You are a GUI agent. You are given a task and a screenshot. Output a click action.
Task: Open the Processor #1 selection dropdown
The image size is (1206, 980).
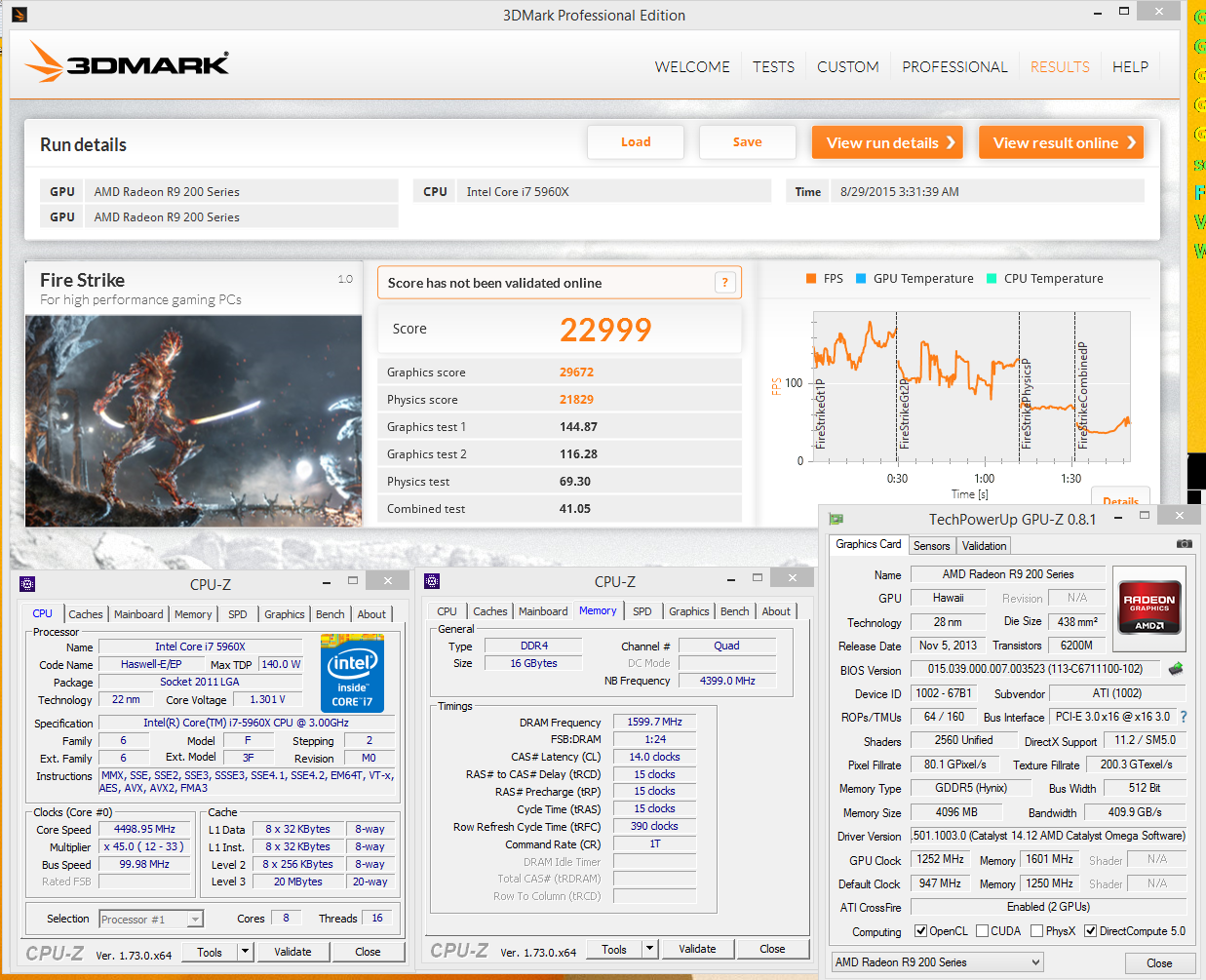150,919
